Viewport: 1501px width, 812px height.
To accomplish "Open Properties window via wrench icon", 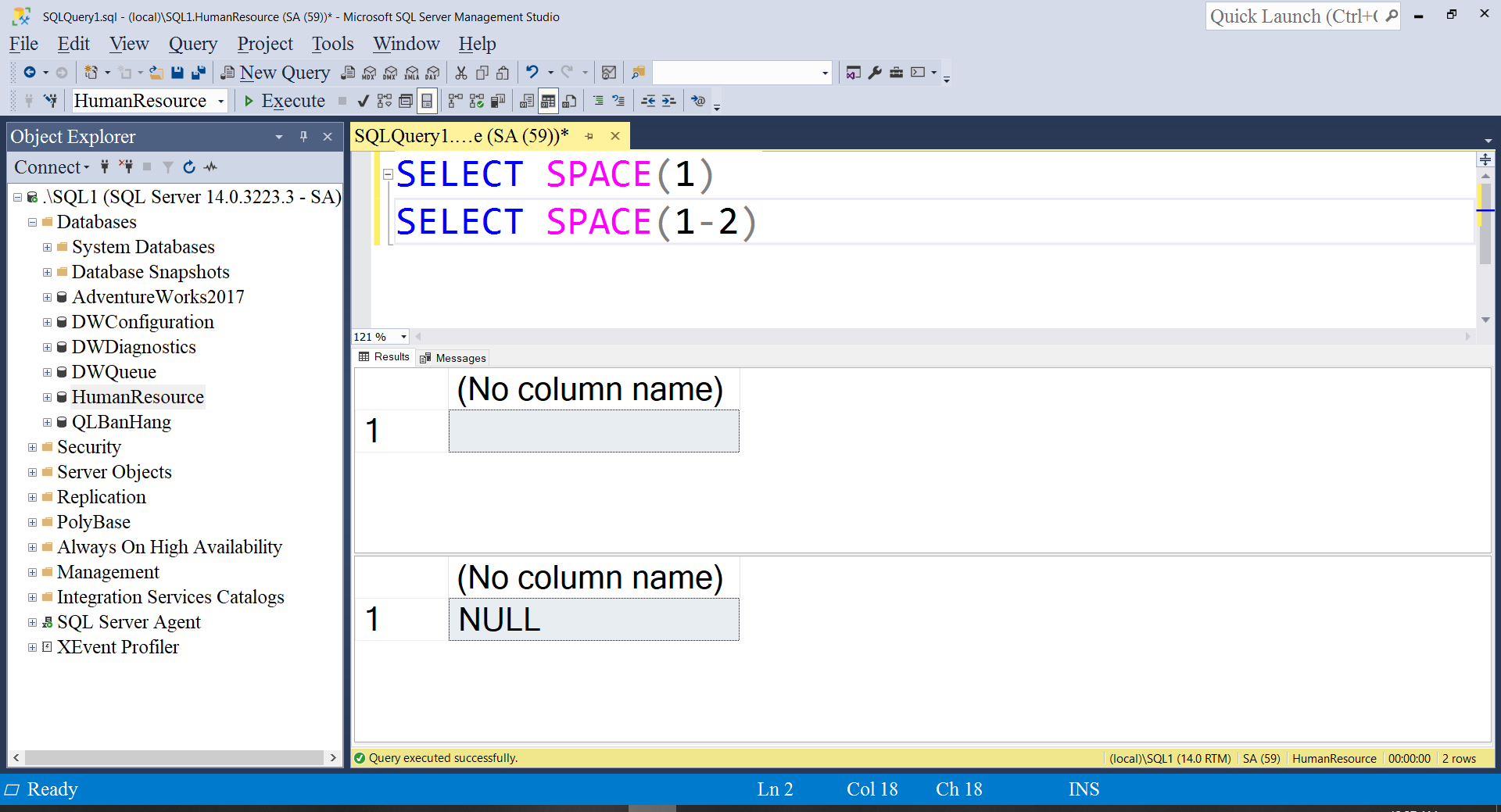I will 875,73.
